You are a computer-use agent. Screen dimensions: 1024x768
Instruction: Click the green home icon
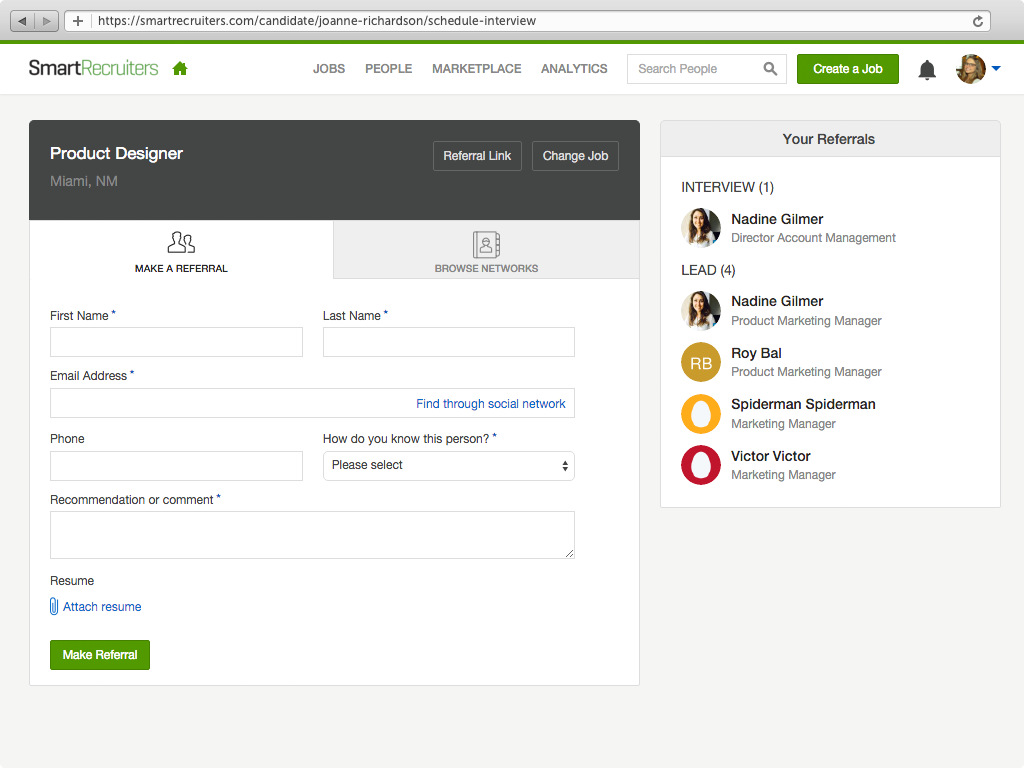click(180, 69)
